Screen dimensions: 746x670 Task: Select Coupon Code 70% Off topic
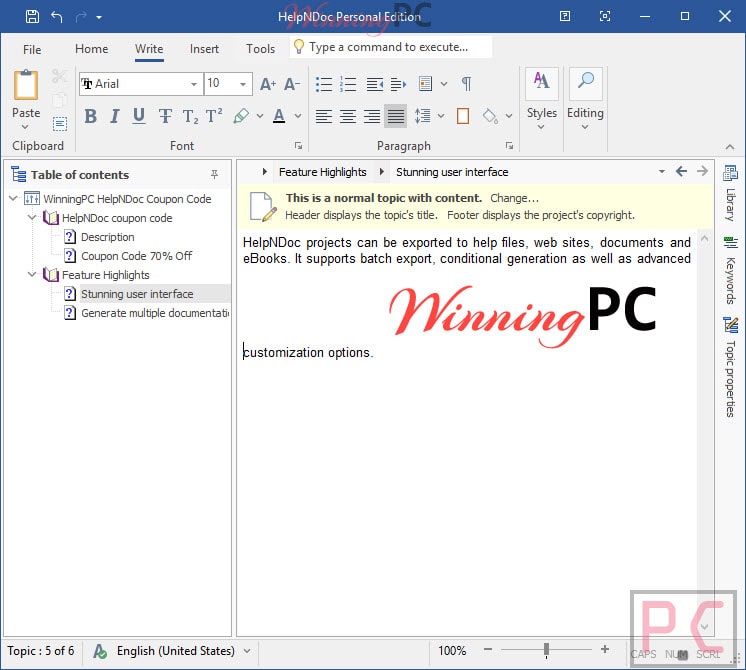pos(137,256)
